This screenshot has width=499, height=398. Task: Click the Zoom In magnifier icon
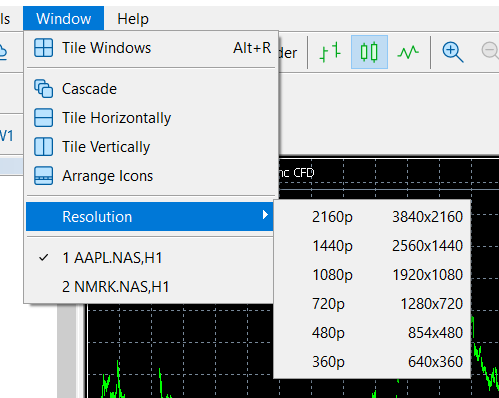coord(453,52)
